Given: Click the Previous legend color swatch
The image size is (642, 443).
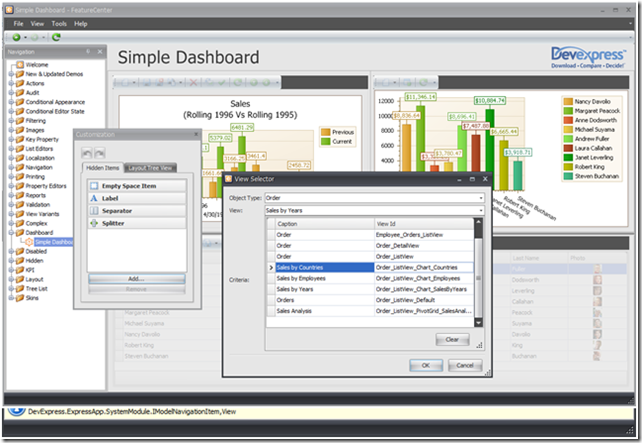Looking at the screenshot, I should [x=326, y=132].
